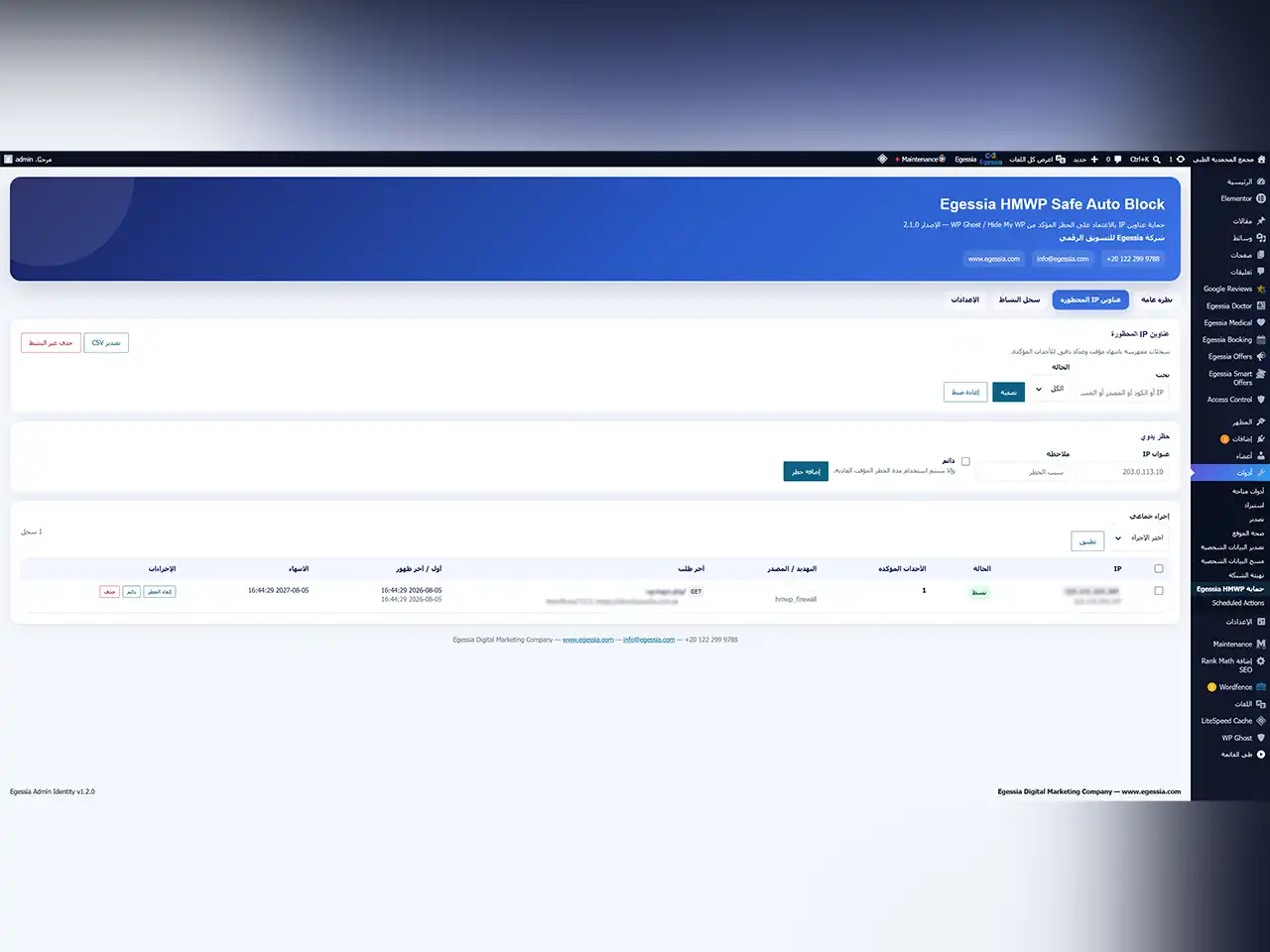
Task: Click the reset button (إعادة ضبط)
Action: [965, 392]
